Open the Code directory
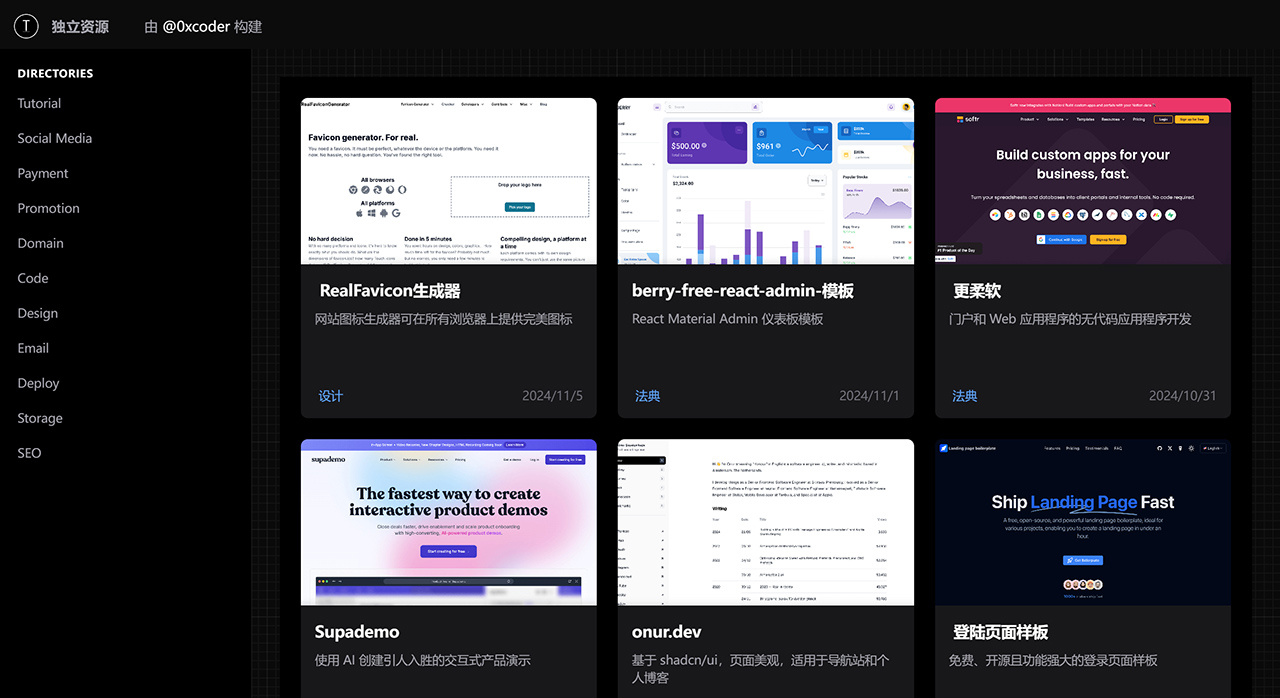This screenshot has width=1280, height=698. click(32, 278)
